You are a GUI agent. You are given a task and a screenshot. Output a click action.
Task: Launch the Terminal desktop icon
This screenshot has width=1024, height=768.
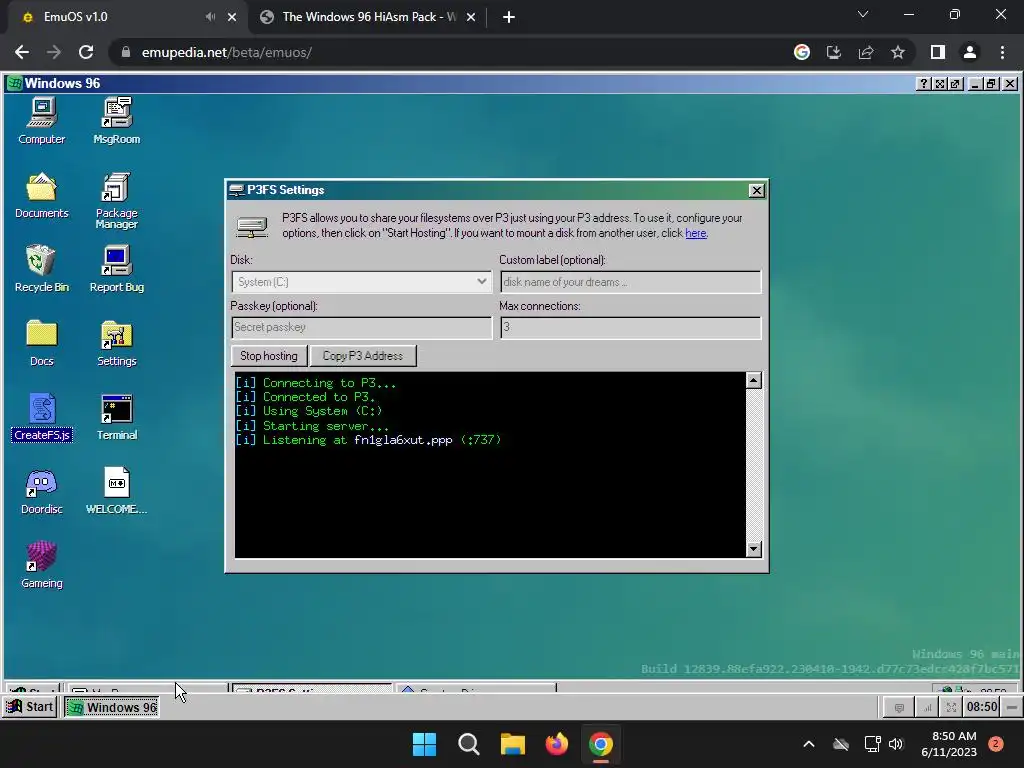point(116,417)
